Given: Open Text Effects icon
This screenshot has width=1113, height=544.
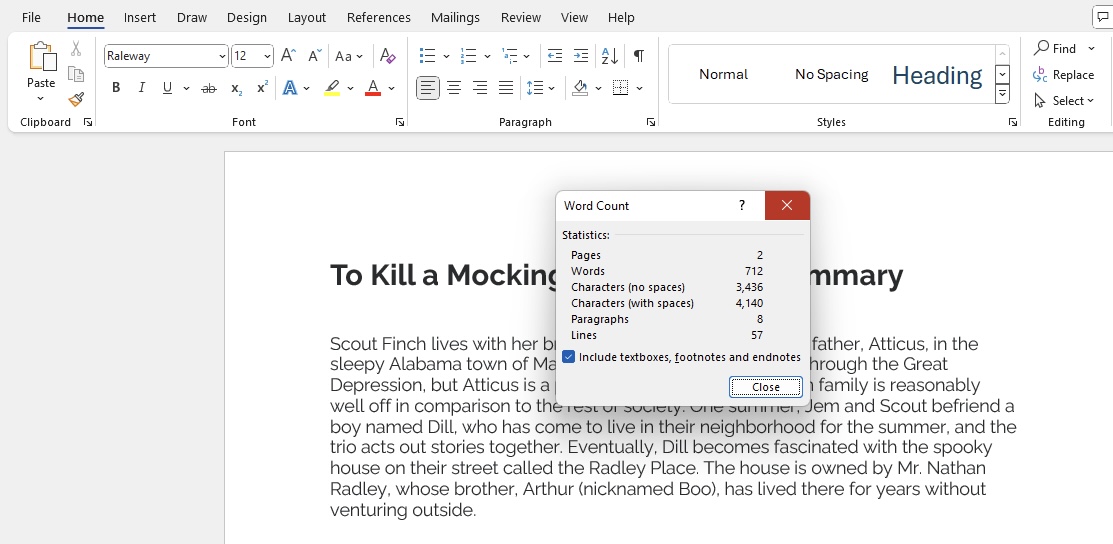Looking at the screenshot, I should [290, 88].
